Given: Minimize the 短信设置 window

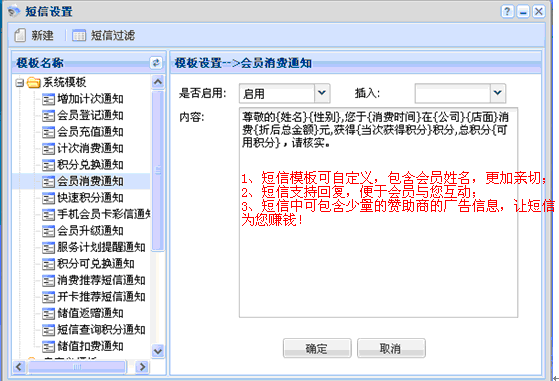Looking at the screenshot, I should (x=523, y=11).
